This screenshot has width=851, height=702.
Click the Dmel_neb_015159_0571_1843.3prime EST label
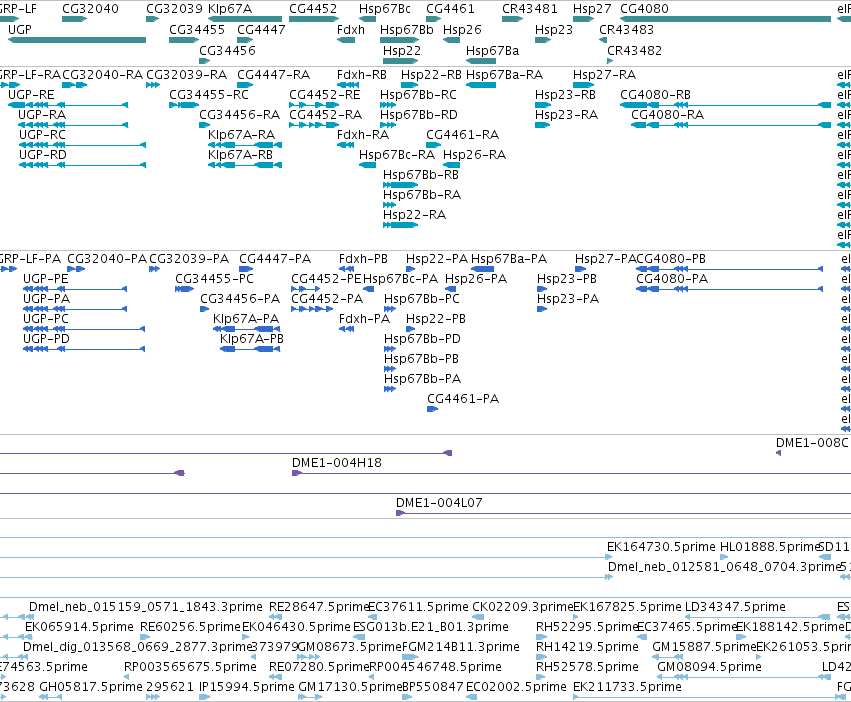[x=145, y=607]
